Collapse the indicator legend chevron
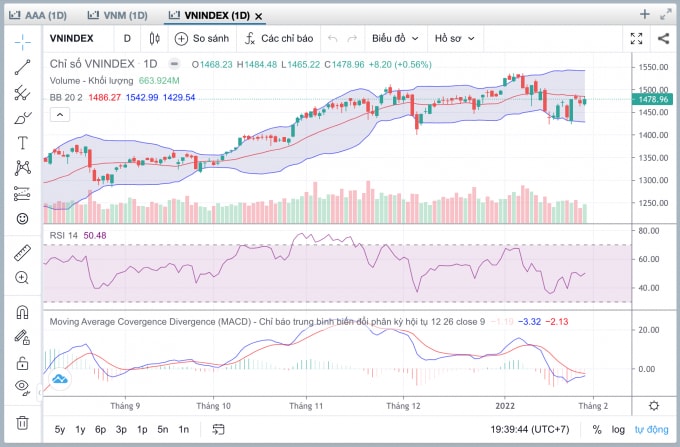Image resolution: width=680 pixels, height=447 pixels. (60, 114)
